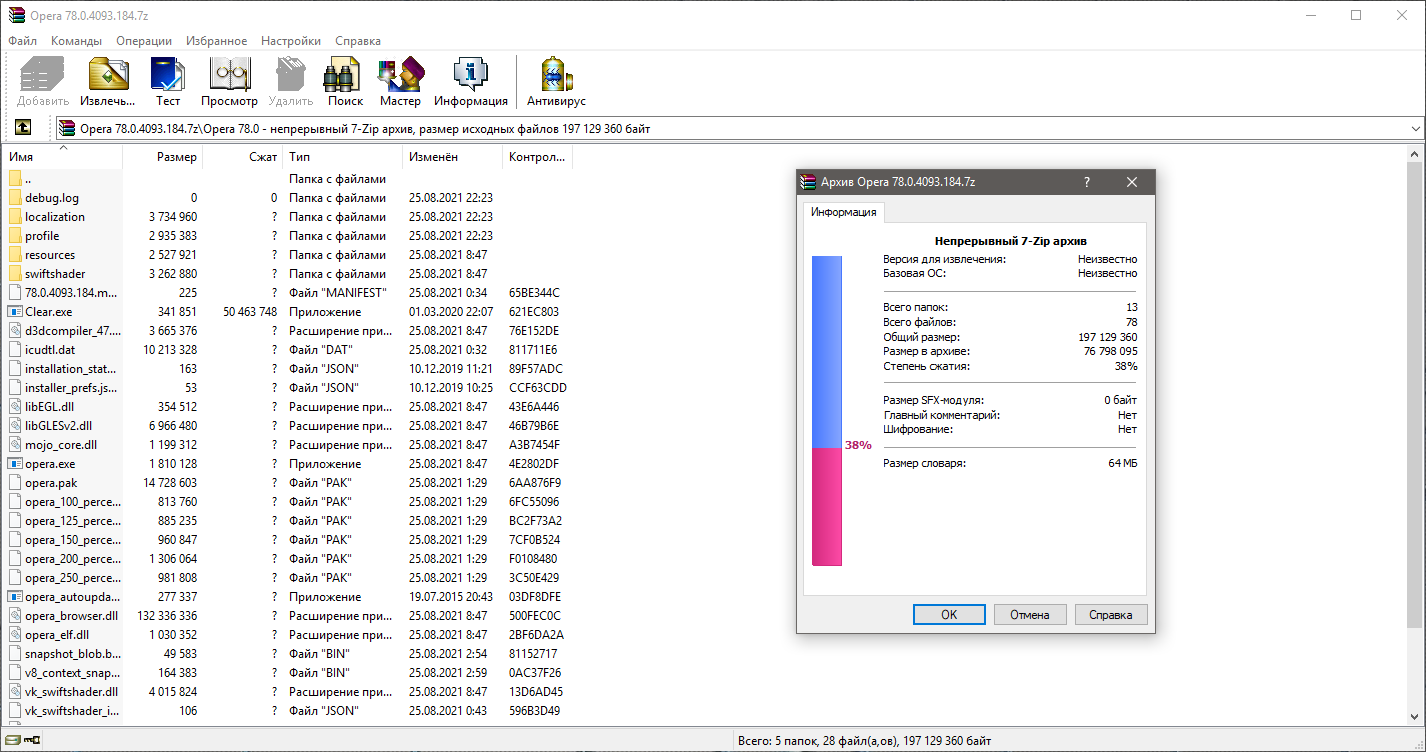Click the opera_browser.dll file icon
Screen dimensions: 1426x752
pos(15,616)
